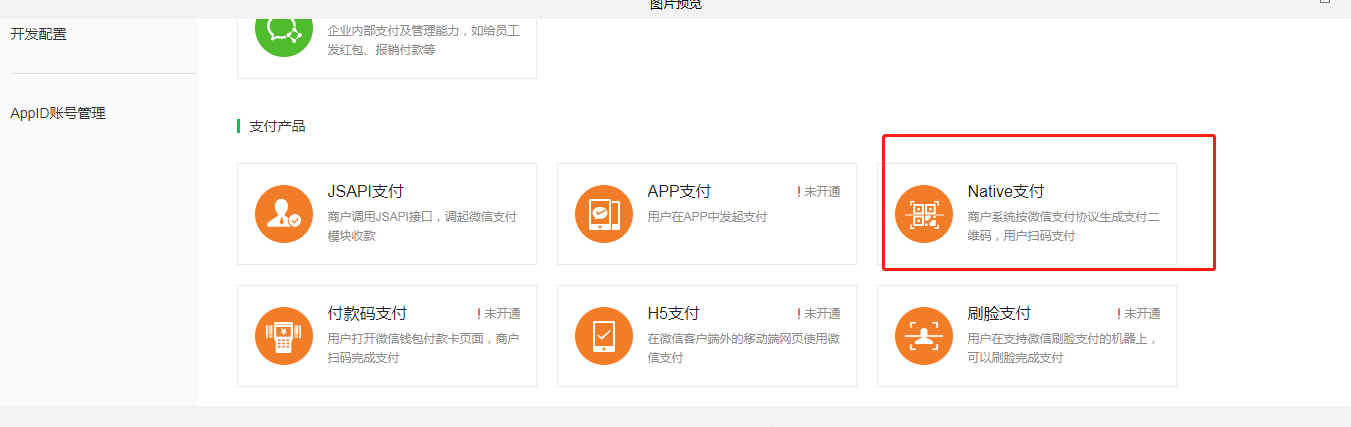The width and height of the screenshot is (1351, 427).
Task: Click the Native支付 QR code icon
Action: 924,214
